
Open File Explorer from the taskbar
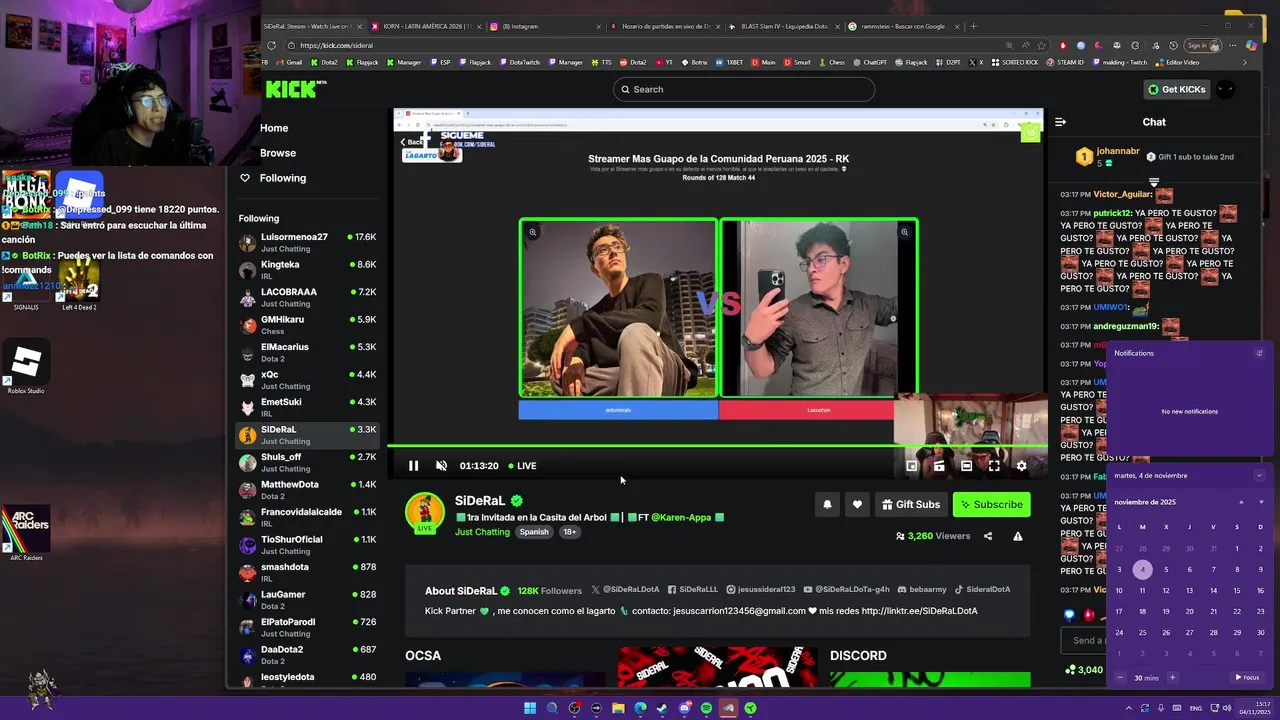point(618,708)
